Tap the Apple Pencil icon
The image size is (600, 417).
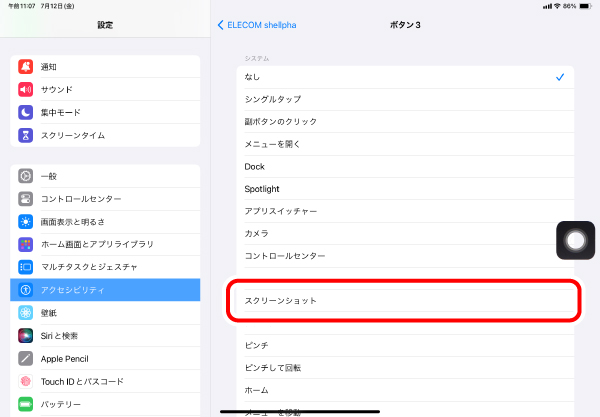pos(25,358)
